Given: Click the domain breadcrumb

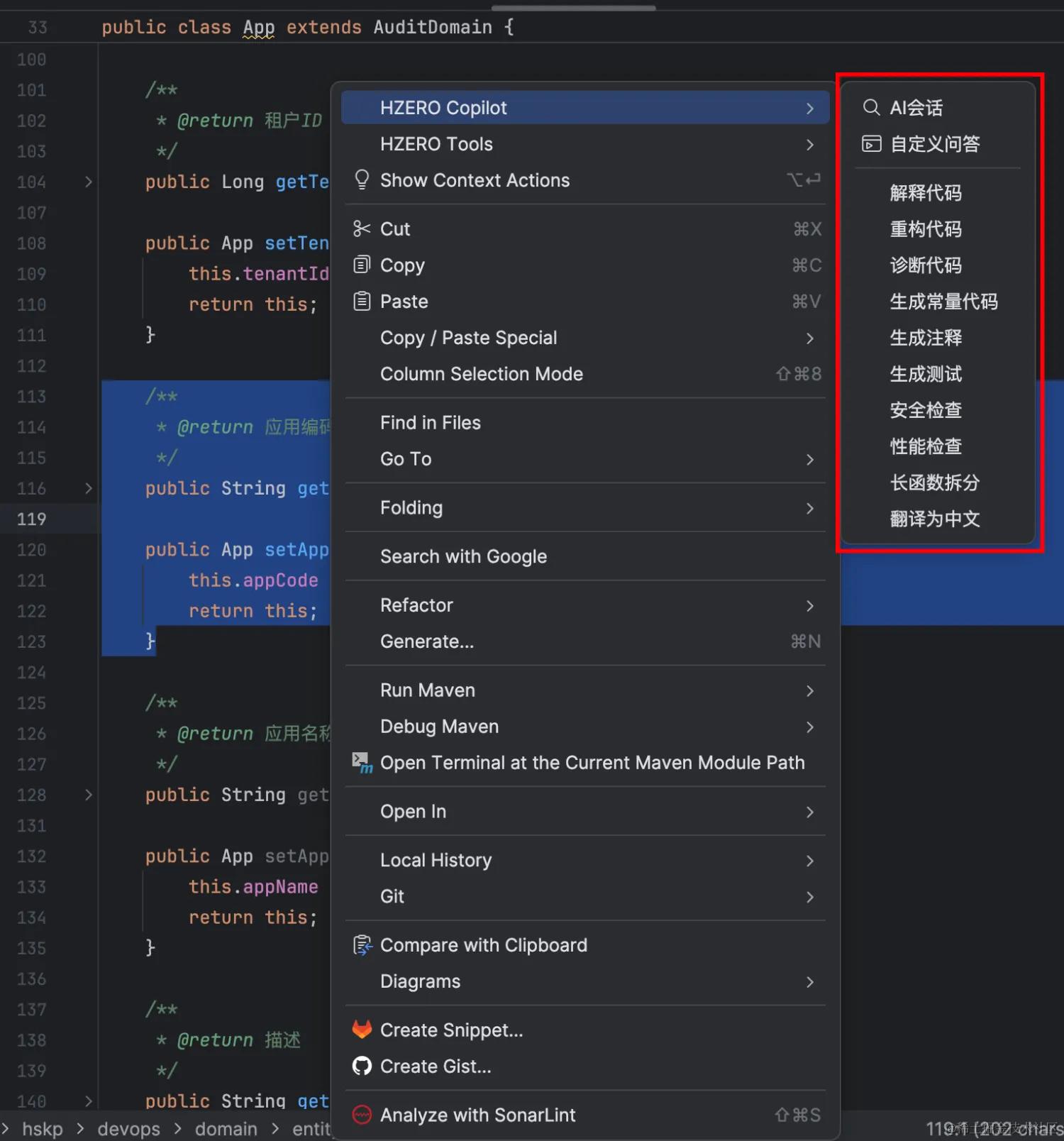Looking at the screenshot, I should point(226,1128).
